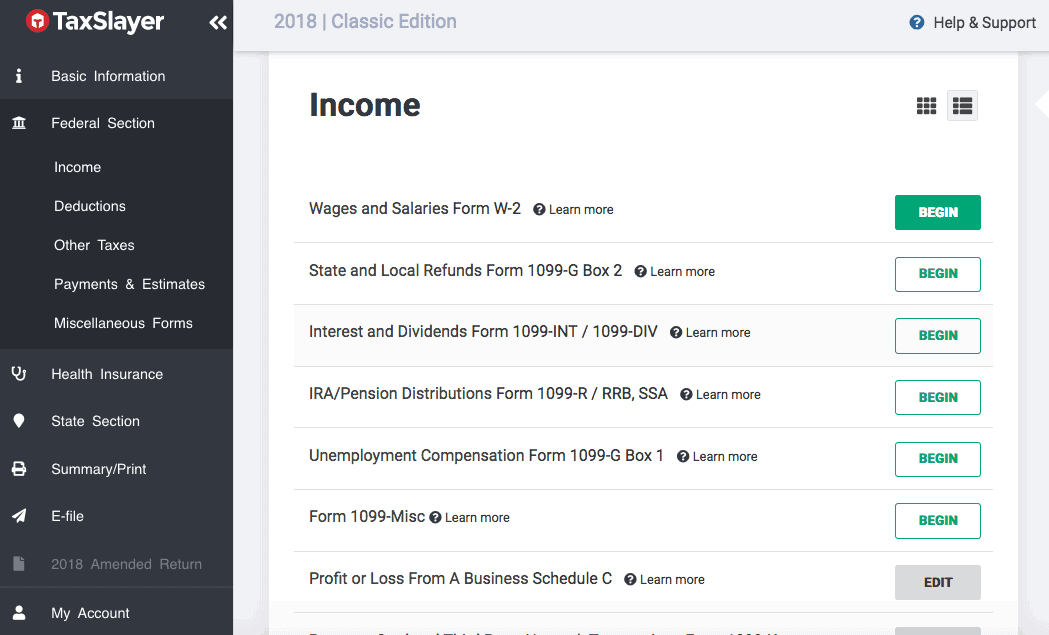Switch to list view layout
Viewport: 1049px width, 635px height.
(x=962, y=105)
